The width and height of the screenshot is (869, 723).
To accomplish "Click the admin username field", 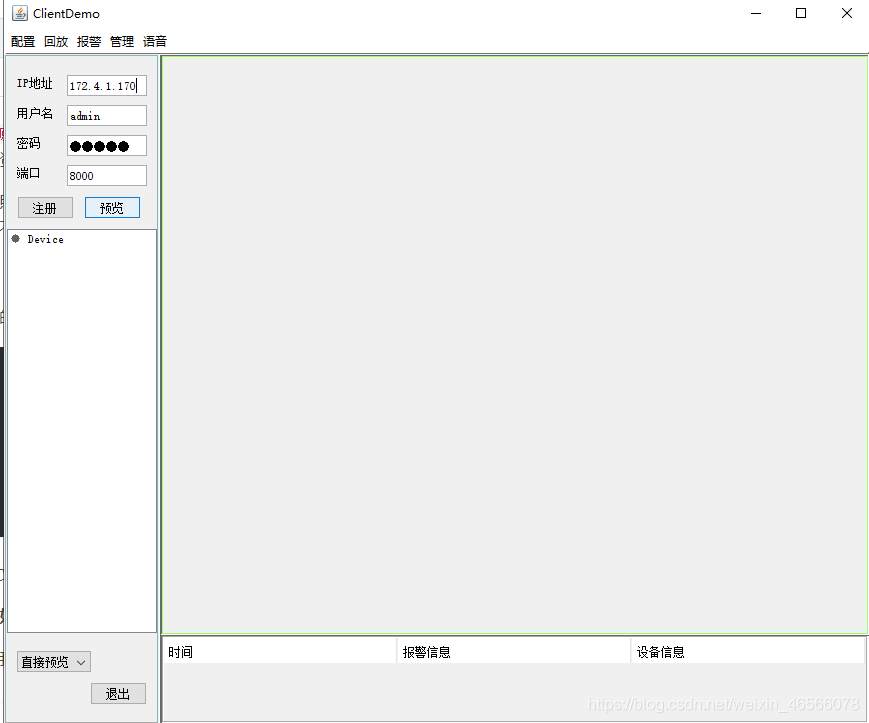I will pos(106,115).
